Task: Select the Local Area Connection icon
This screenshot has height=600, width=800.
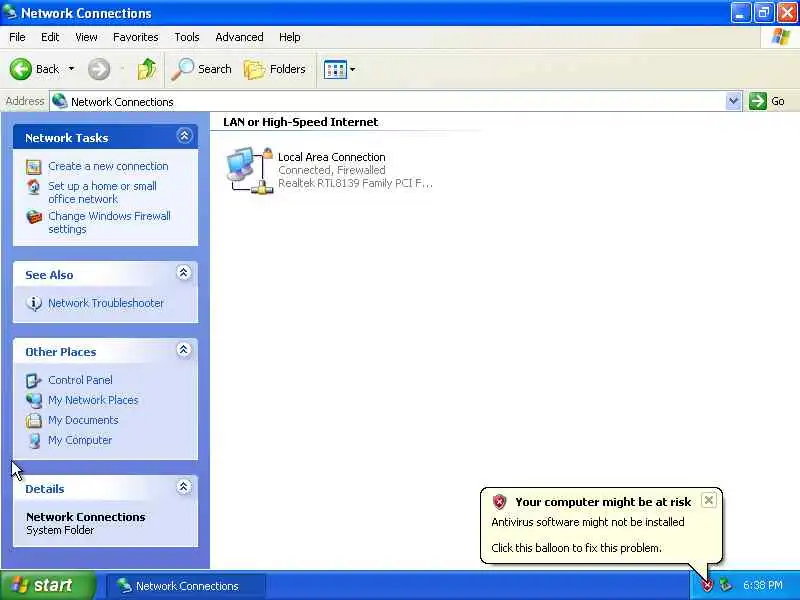Action: 249,170
